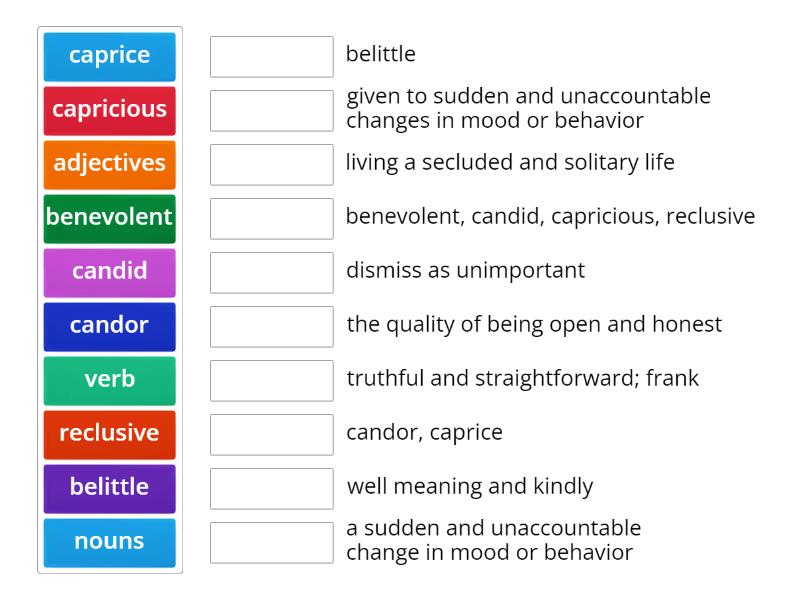The height and width of the screenshot is (600, 800).
Task: Pick the teal 'verb' tile
Action: (x=110, y=381)
